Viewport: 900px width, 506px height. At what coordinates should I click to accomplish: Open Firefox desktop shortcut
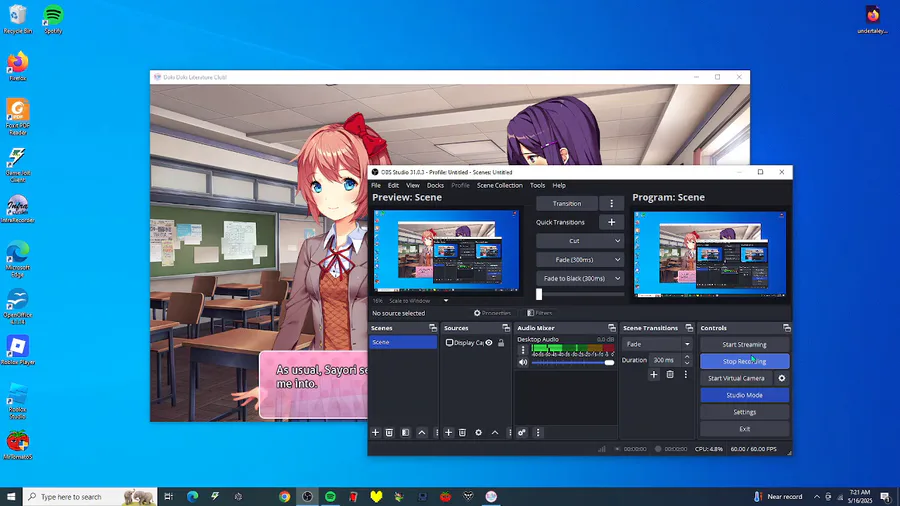18,66
